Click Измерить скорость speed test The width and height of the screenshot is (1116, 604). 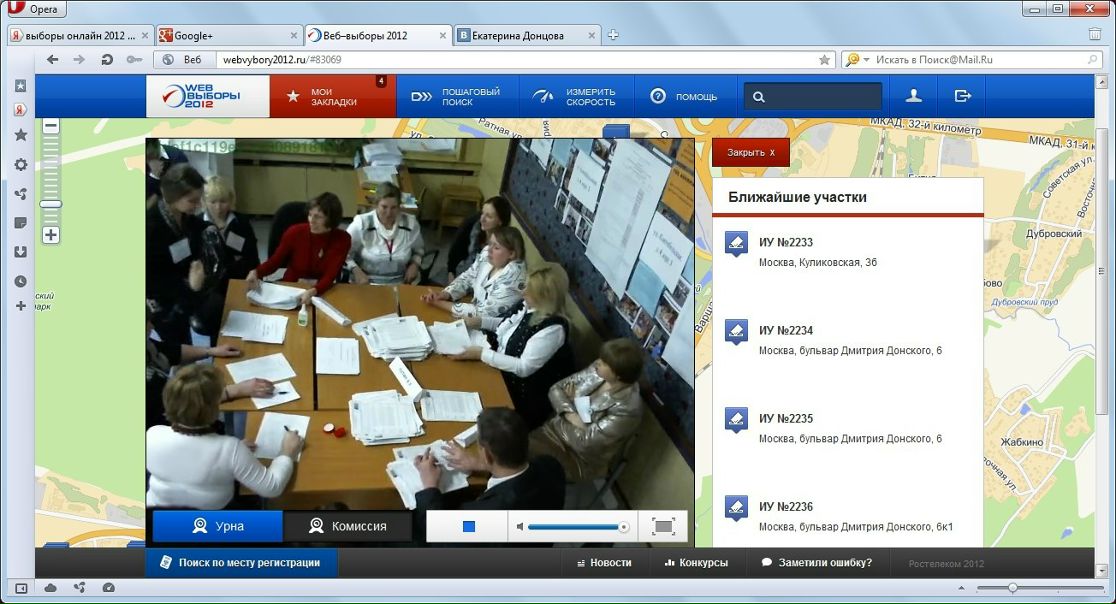pyautogui.click(x=575, y=97)
